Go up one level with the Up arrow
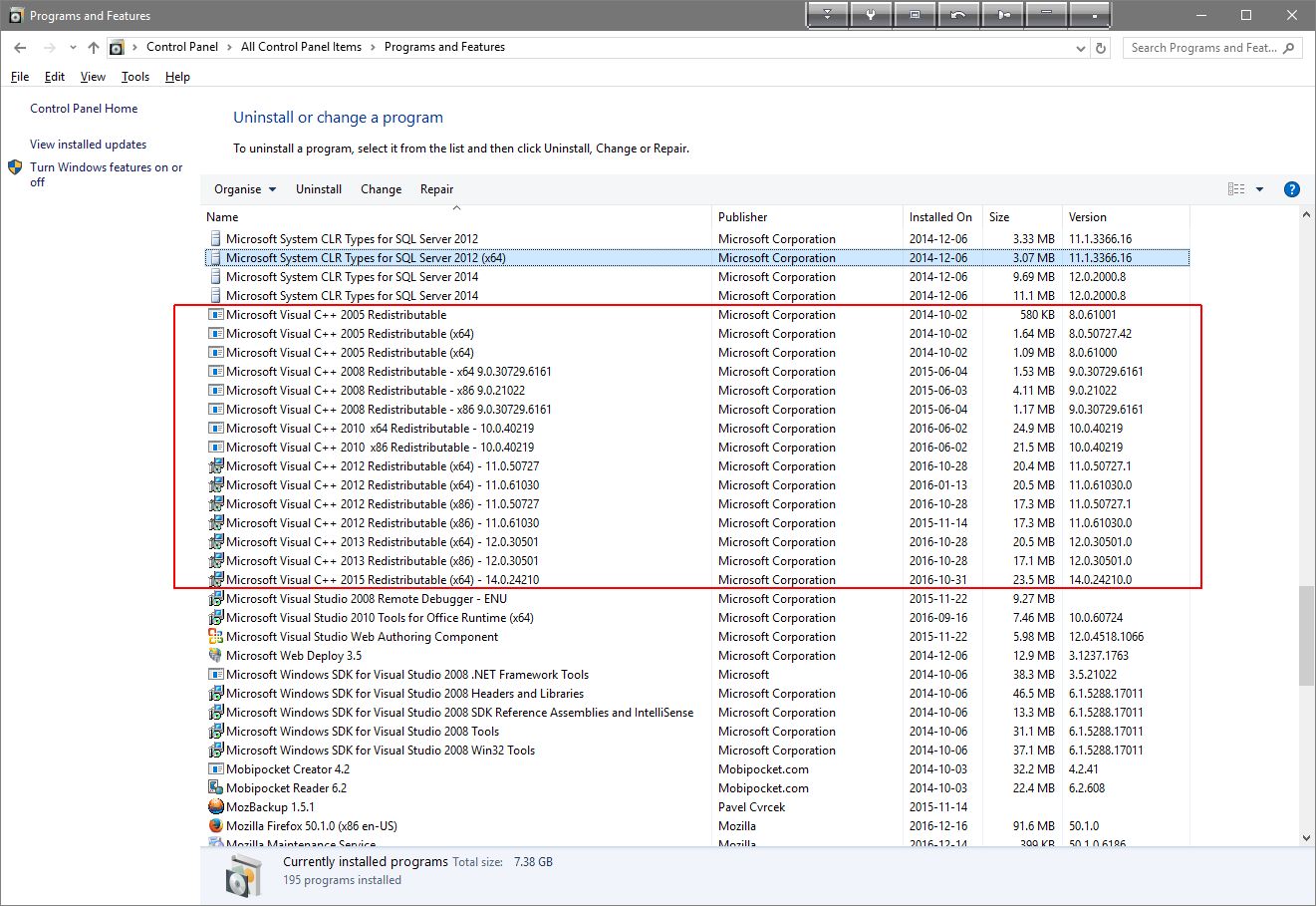 coord(94,48)
